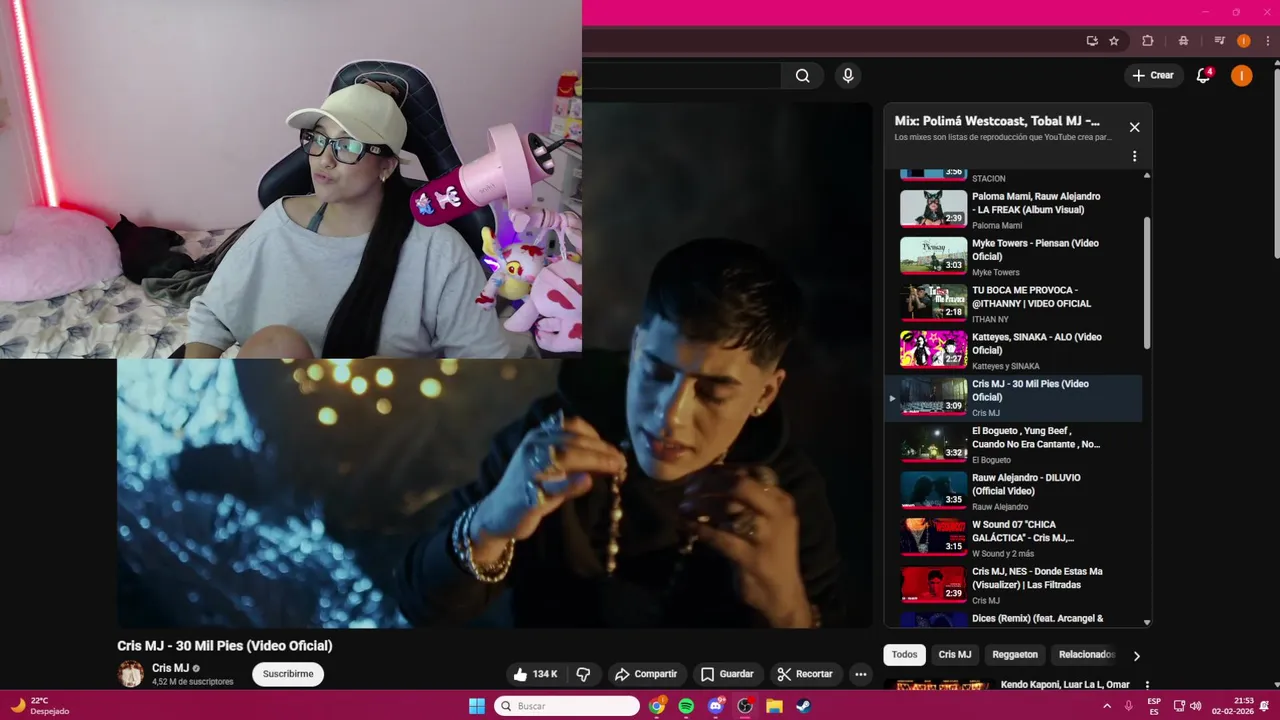Open Steam from taskbar

[803, 706]
